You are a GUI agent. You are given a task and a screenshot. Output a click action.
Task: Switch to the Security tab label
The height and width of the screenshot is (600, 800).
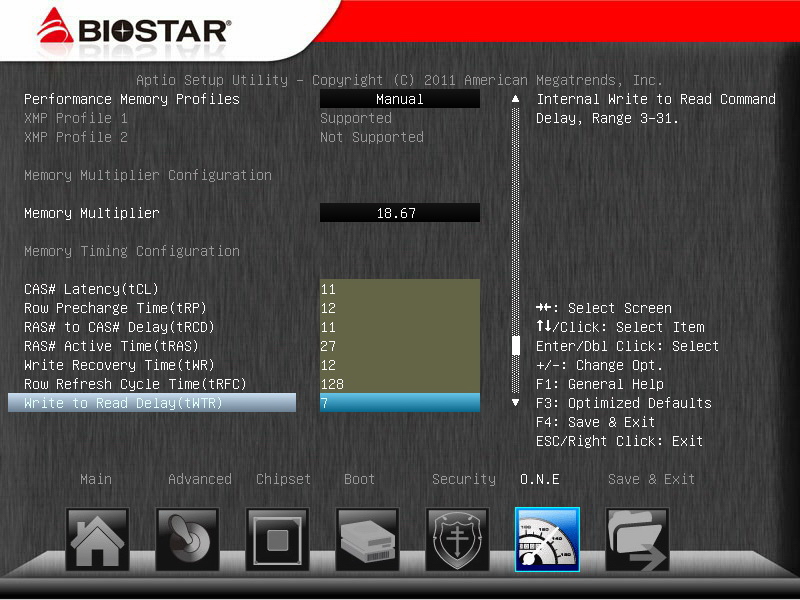pos(464,479)
